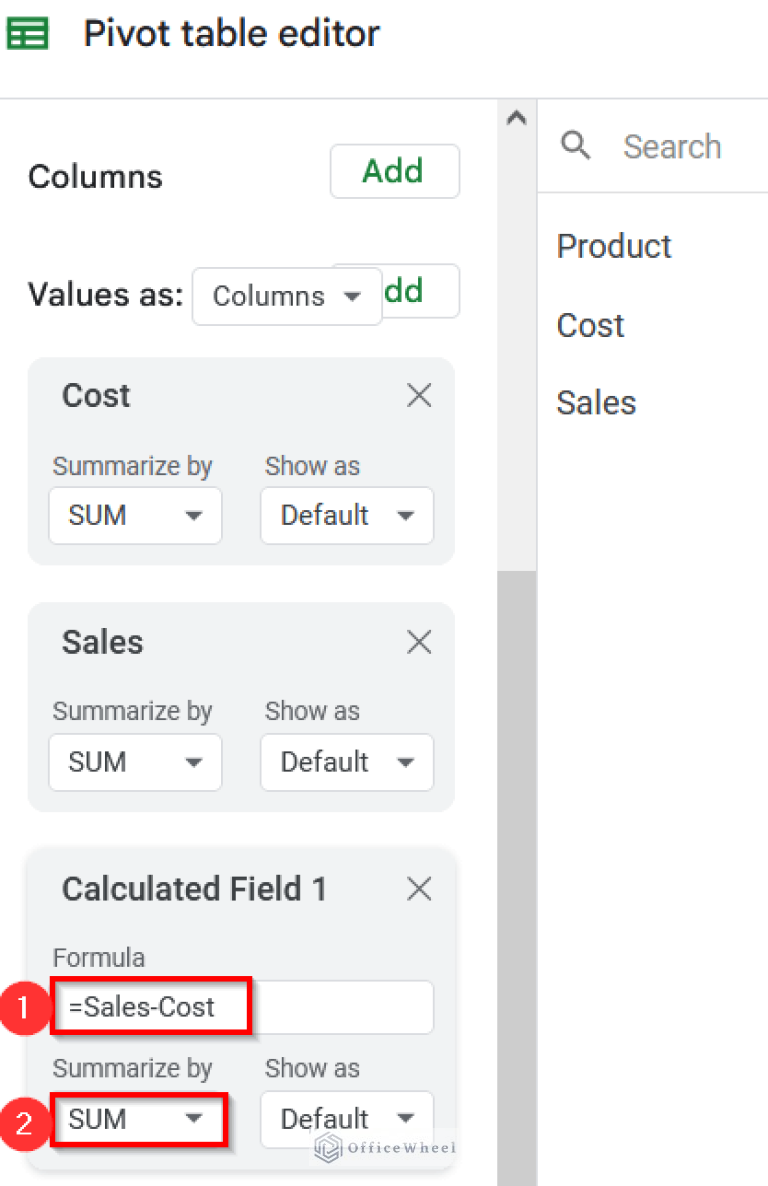Remove the Sales value field
Image resolution: width=768 pixels, height=1186 pixels.
tap(419, 642)
